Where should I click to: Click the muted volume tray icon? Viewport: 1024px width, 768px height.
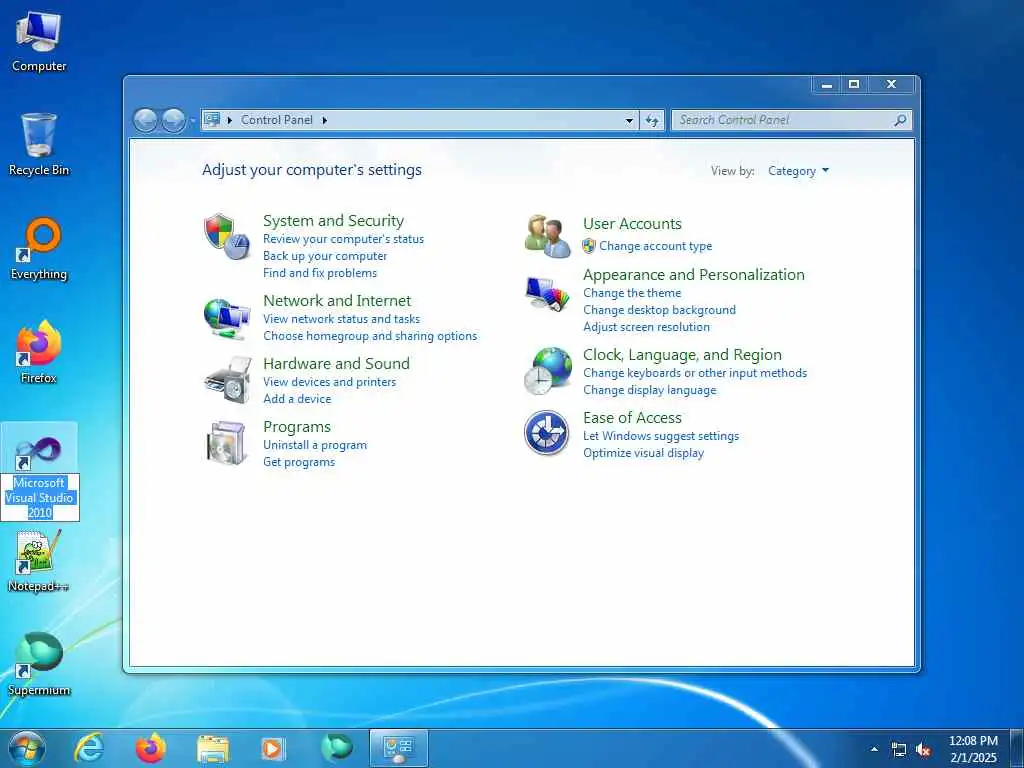click(923, 750)
